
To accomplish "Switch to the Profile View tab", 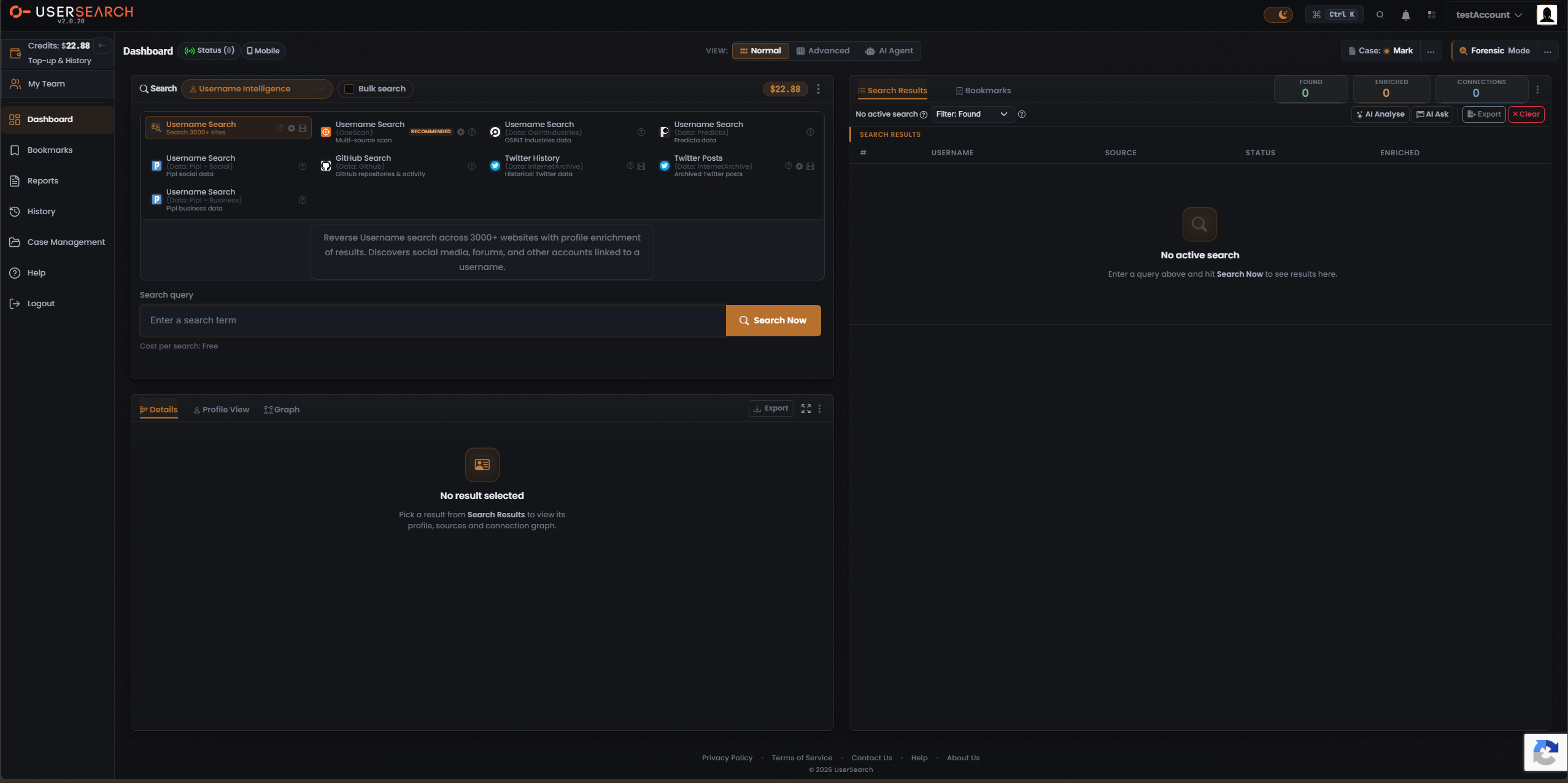I will click(222, 410).
